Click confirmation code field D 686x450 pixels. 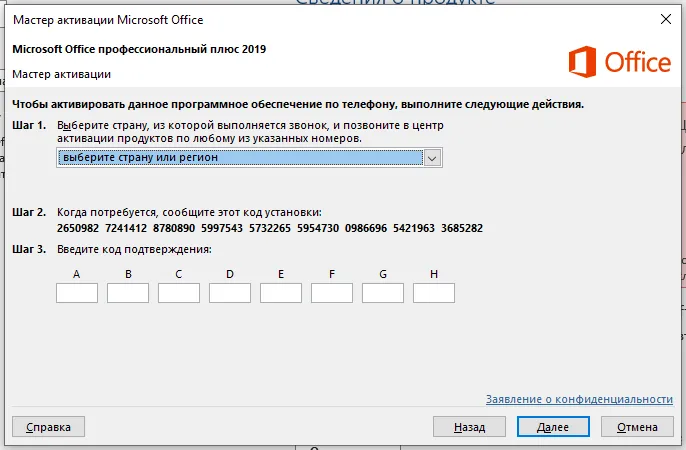tap(230, 293)
